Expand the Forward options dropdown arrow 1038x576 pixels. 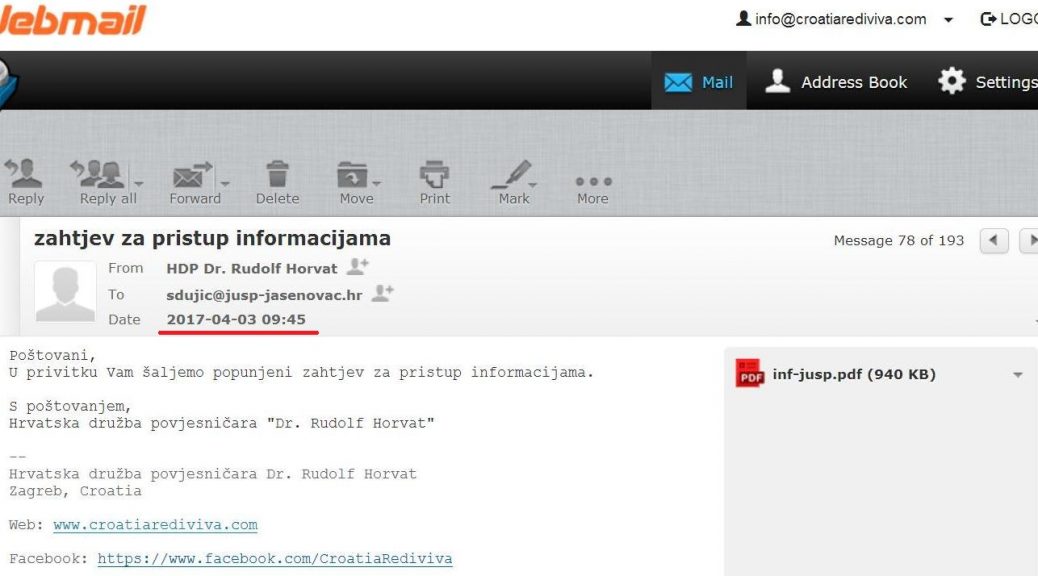[225, 184]
